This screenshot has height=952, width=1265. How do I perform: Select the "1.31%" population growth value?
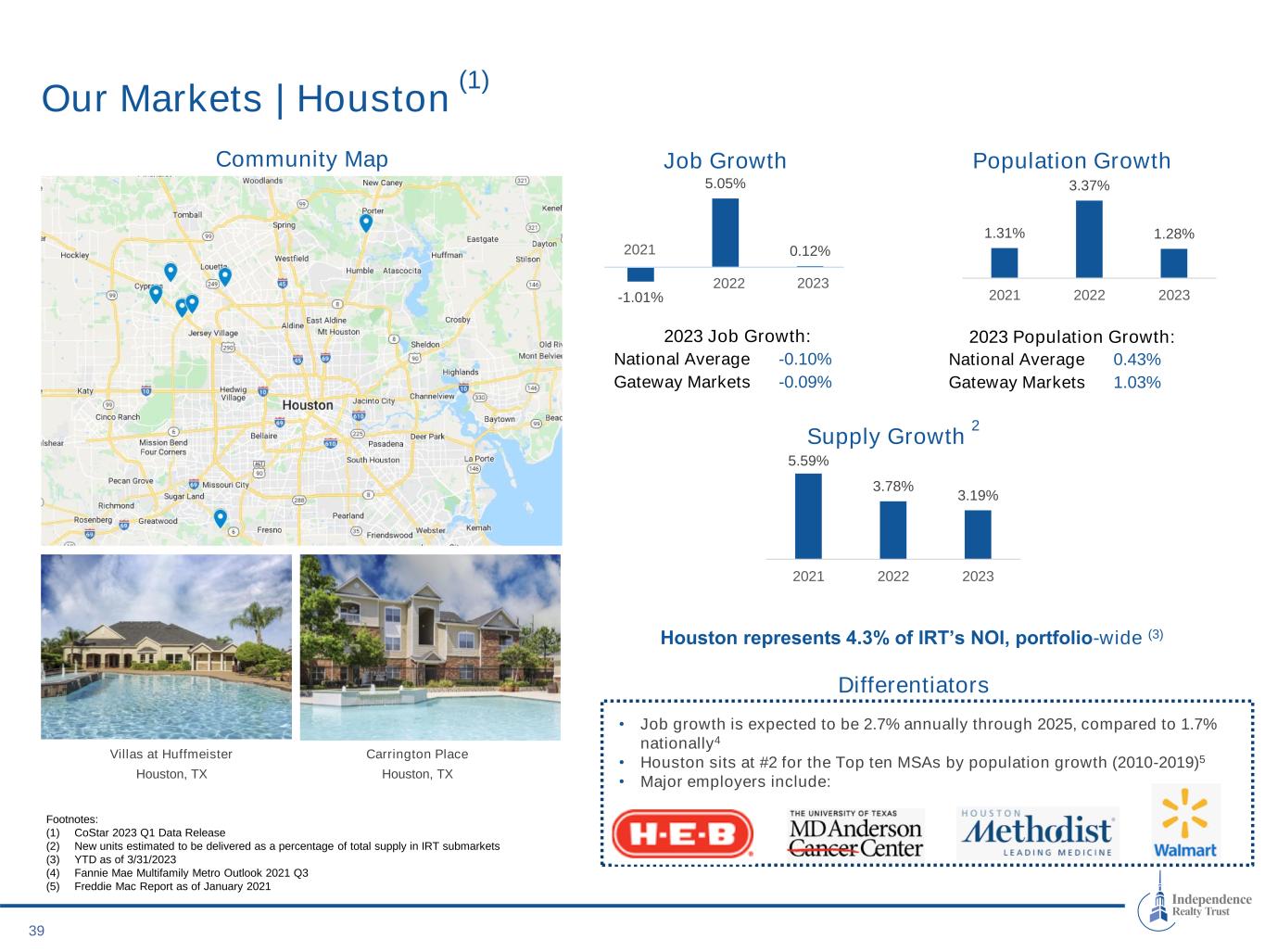click(1005, 234)
